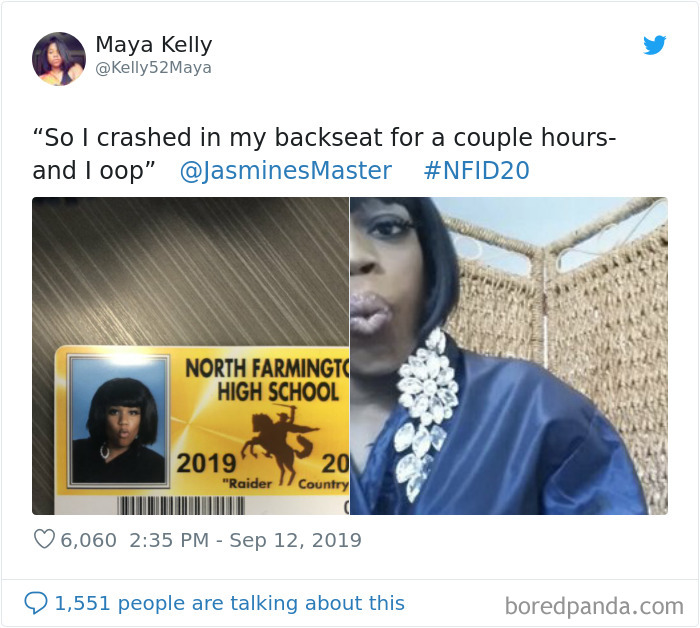Click the ID portrait photo on the card
The width and height of the screenshot is (700, 628).
(x=118, y=421)
